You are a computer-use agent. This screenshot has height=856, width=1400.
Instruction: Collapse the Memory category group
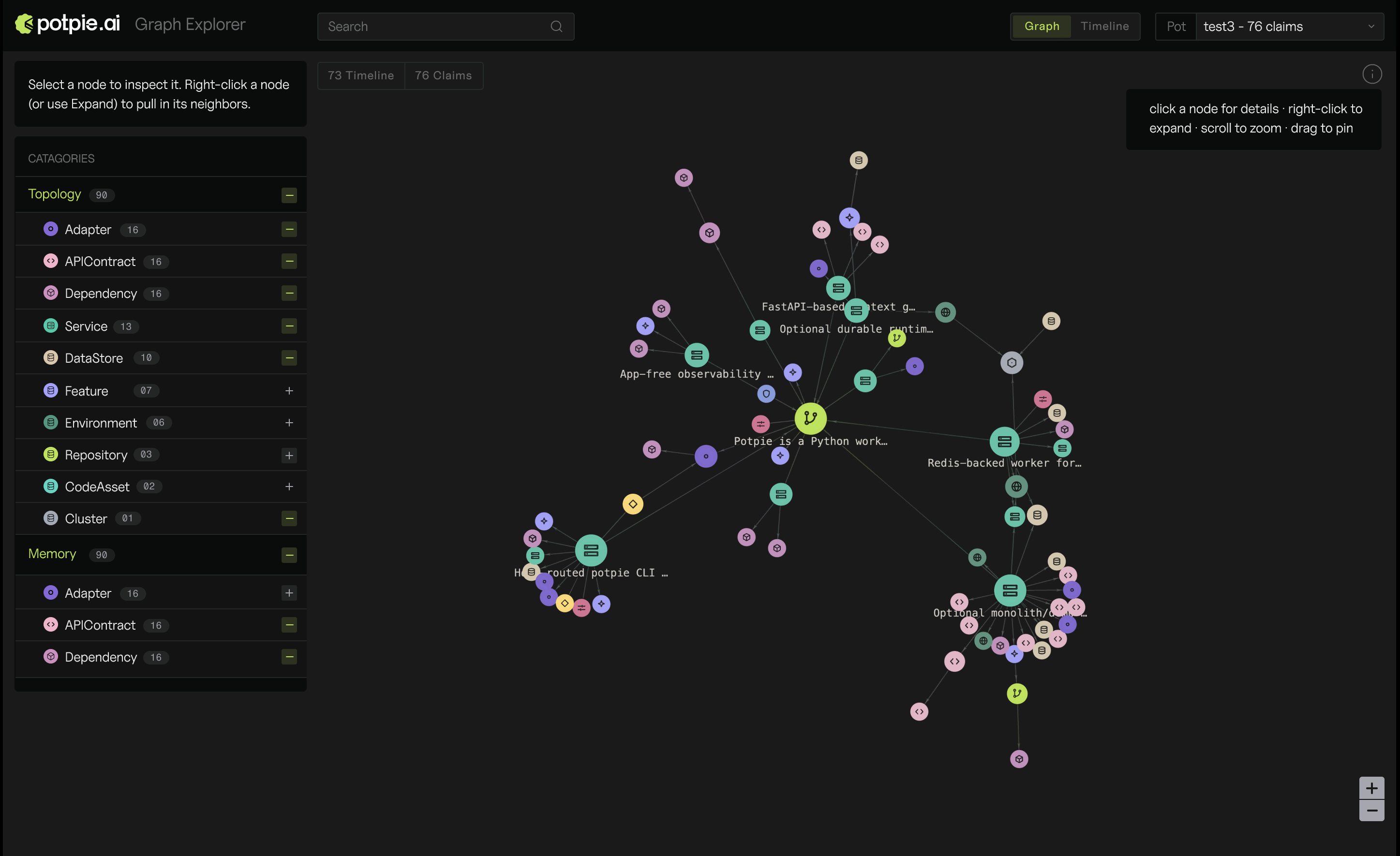coord(289,555)
